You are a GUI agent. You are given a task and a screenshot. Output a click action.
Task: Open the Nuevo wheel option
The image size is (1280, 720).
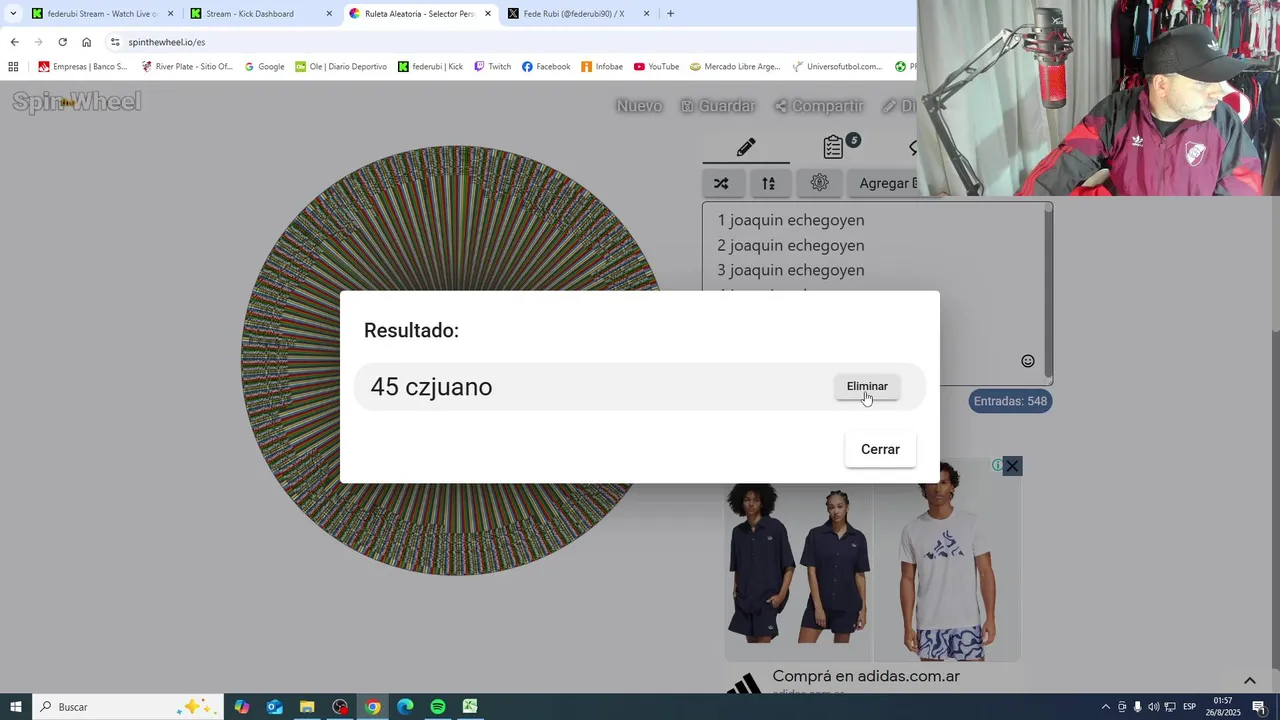[x=639, y=106]
